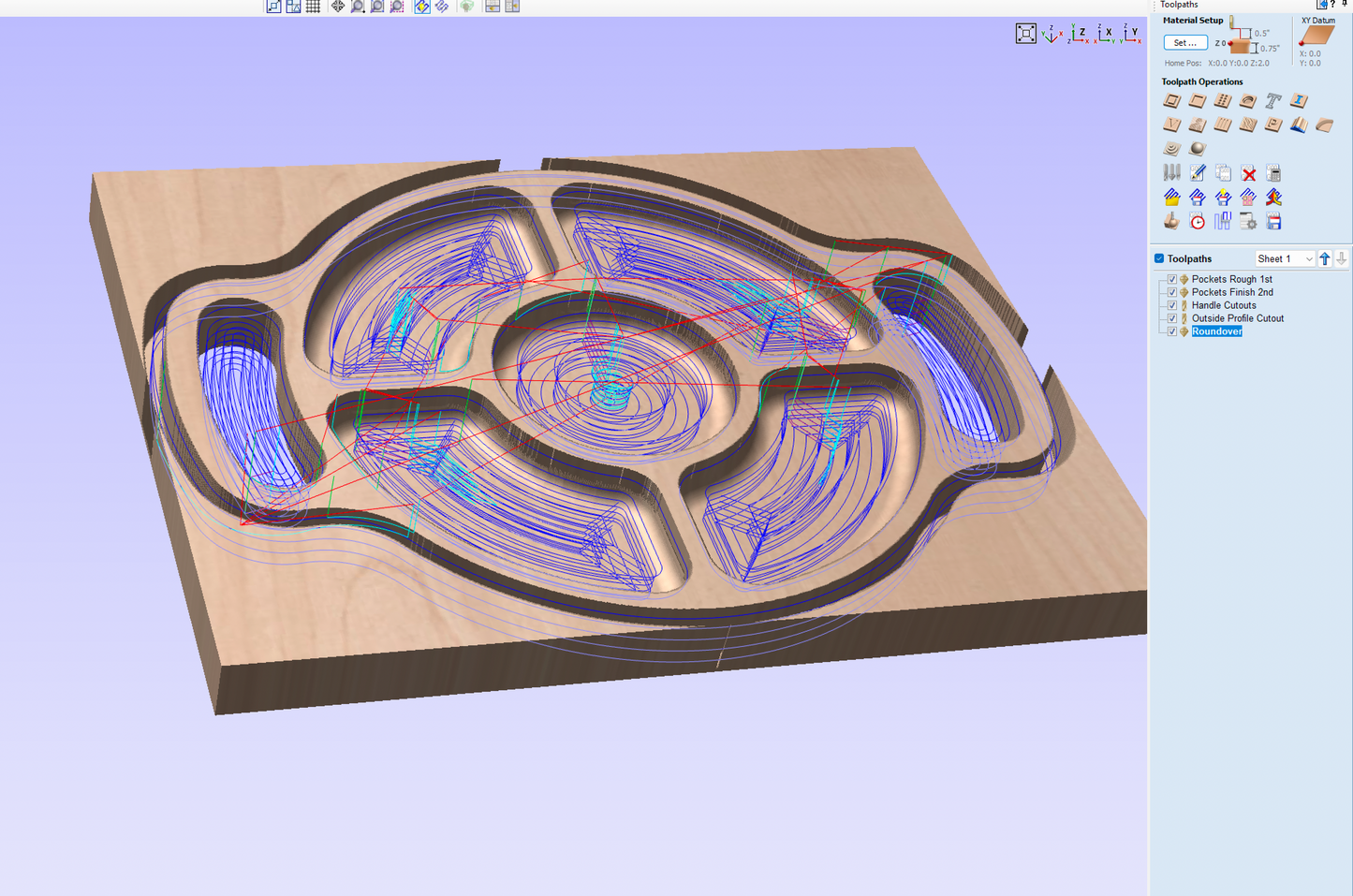Screen dimensions: 1353x896
Task: Open the Tool Database
Action: coord(1171,172)
